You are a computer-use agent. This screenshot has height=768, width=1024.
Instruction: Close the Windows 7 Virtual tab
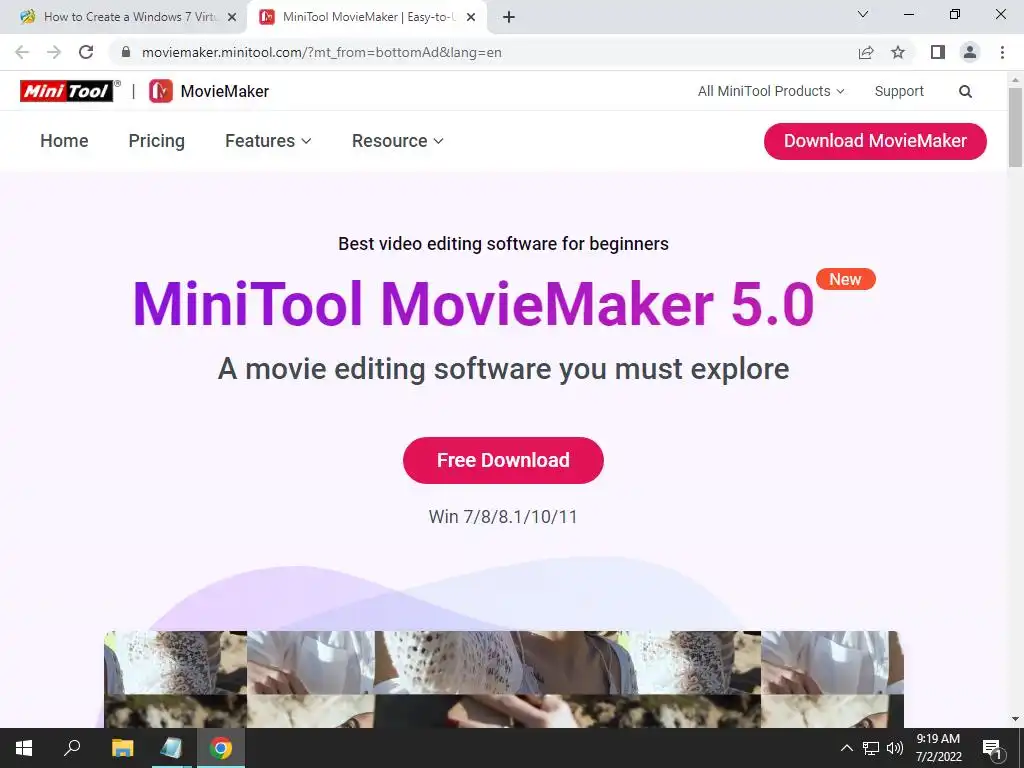(x=232, y=18)
